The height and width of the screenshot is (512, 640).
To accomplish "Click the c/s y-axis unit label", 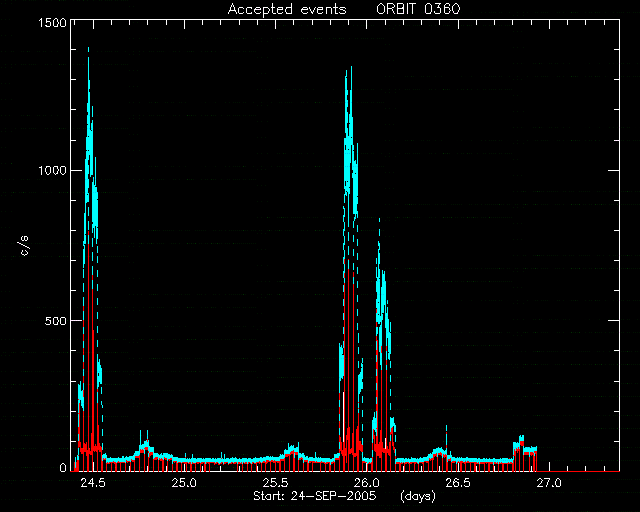I will point(24,246).
